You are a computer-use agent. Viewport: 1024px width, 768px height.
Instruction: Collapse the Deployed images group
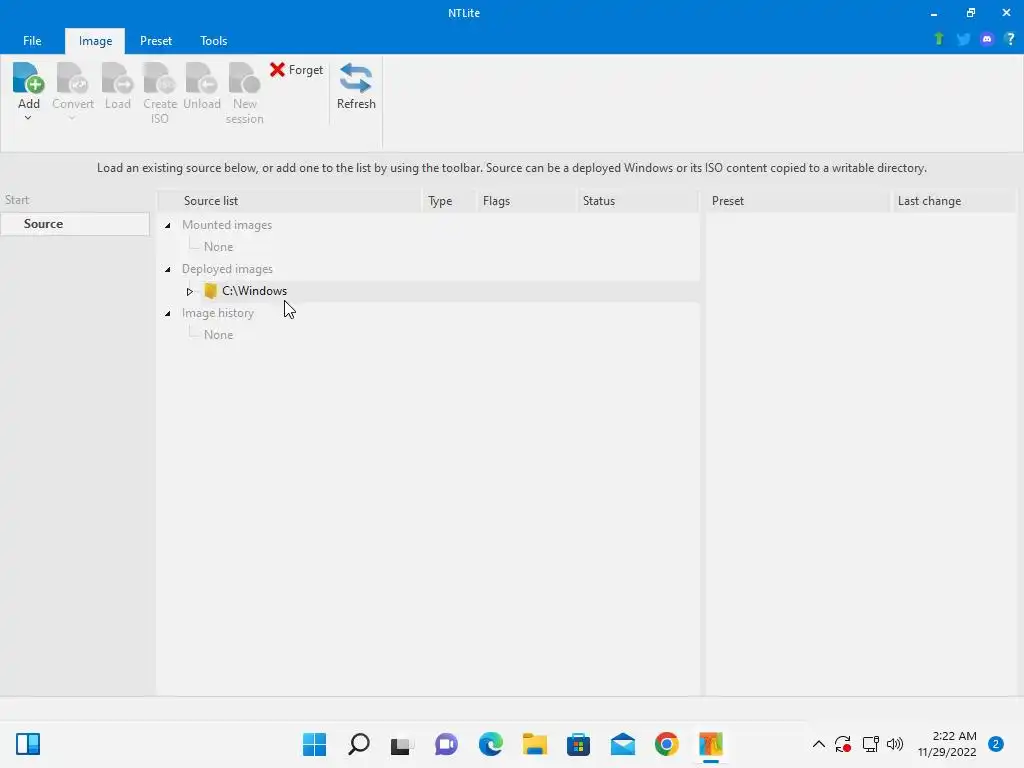point(168,269)
